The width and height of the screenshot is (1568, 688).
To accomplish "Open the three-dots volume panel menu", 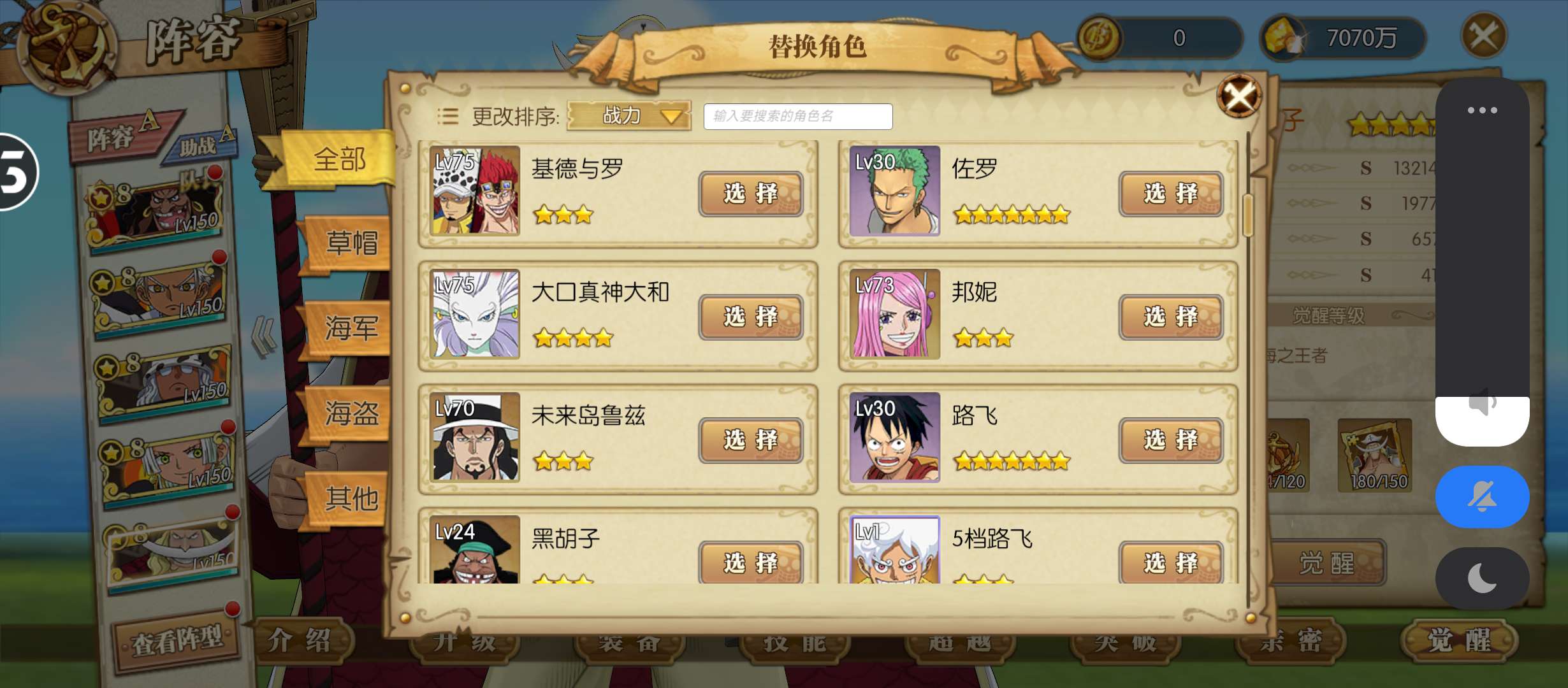I will pos(1482,110).
